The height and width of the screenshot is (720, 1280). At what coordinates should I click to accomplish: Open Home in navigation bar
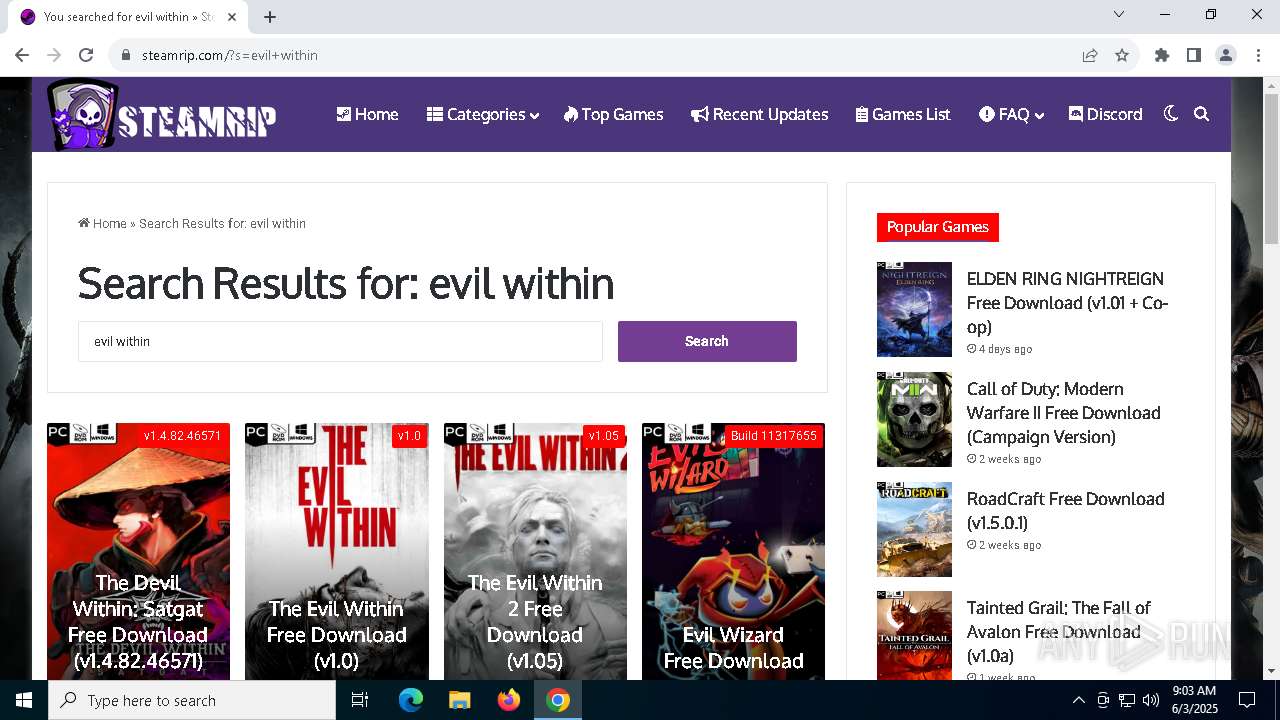point(367,114)
